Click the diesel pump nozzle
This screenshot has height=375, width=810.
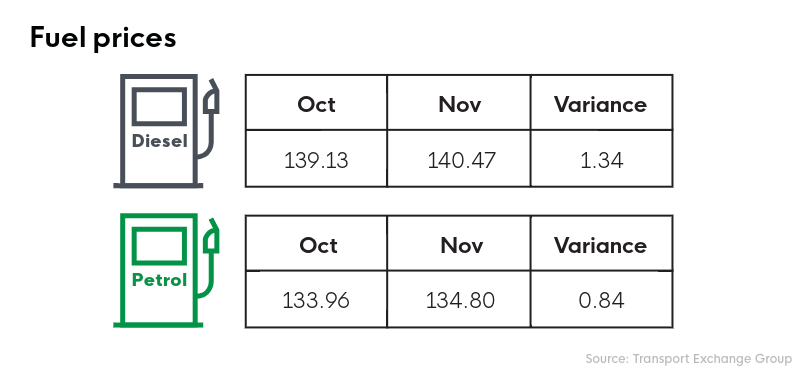pos(211,97)
